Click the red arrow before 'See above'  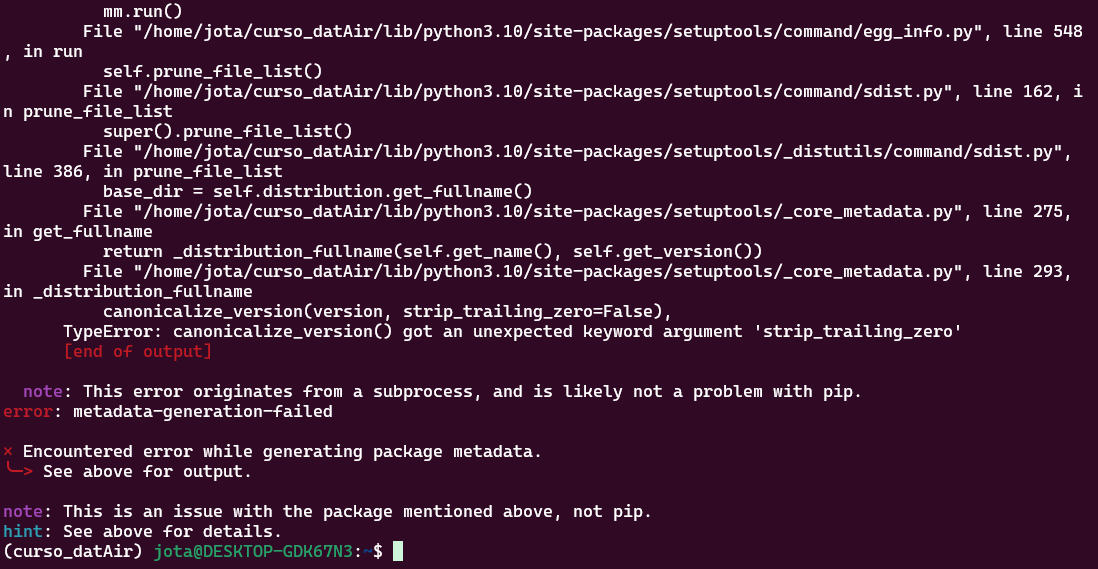[18, 470]
